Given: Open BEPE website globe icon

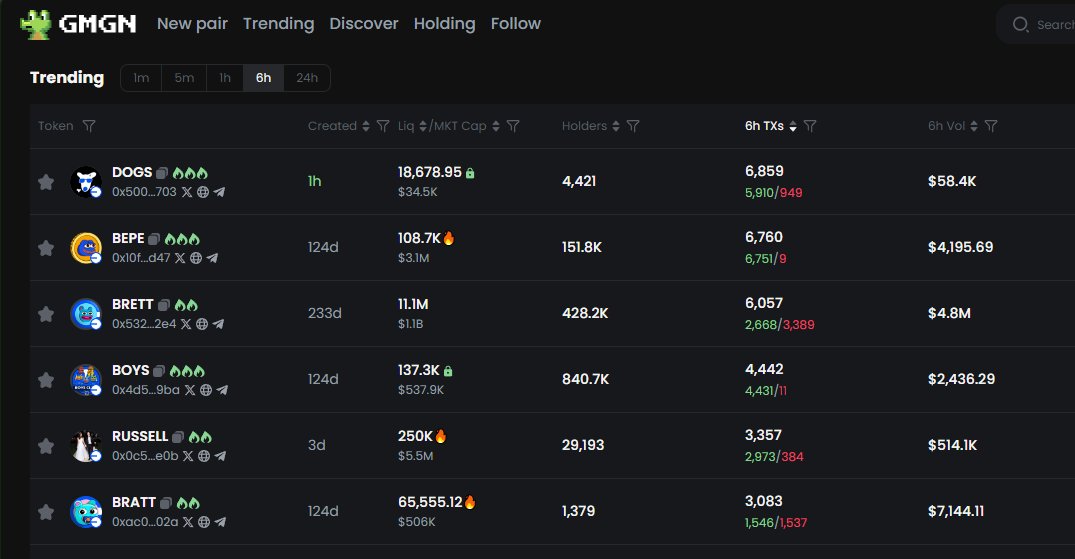Looking at the screenshot, I should pos(196,258).
